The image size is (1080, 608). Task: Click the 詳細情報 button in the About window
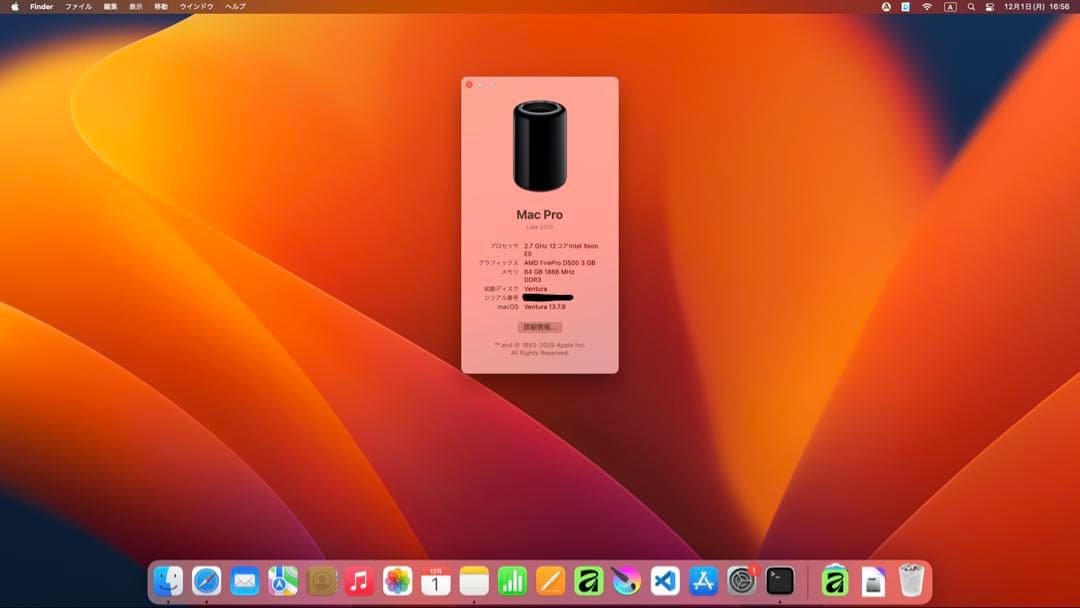pyautogui.click(x=541, y=327)
